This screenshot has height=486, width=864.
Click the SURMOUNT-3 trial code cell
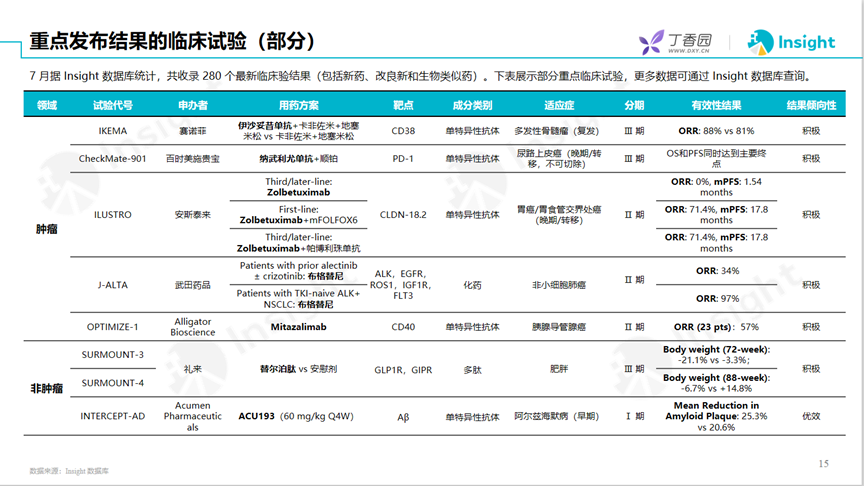click(112, 355)
